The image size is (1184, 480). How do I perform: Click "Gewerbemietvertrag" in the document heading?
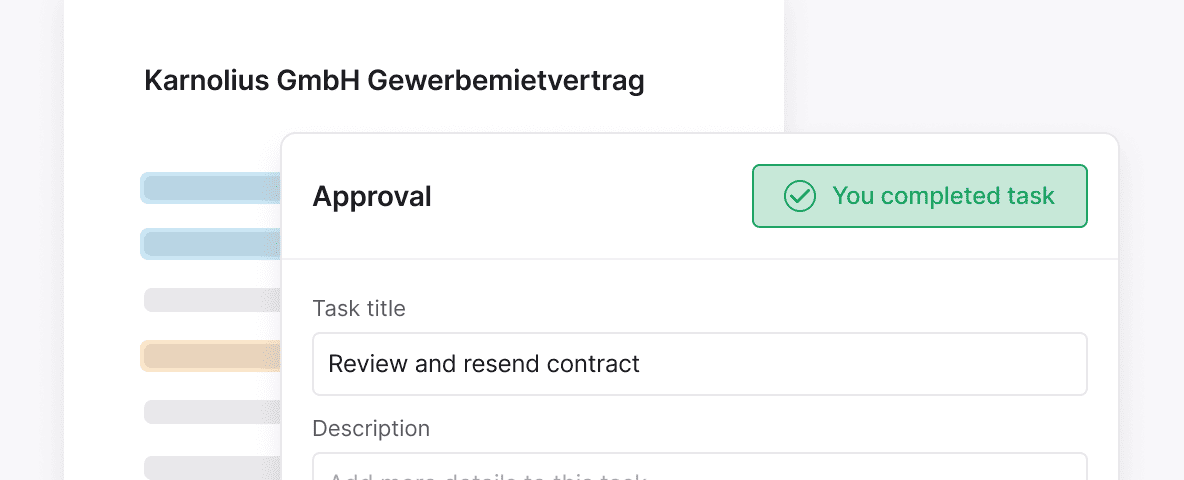[506, 81]
